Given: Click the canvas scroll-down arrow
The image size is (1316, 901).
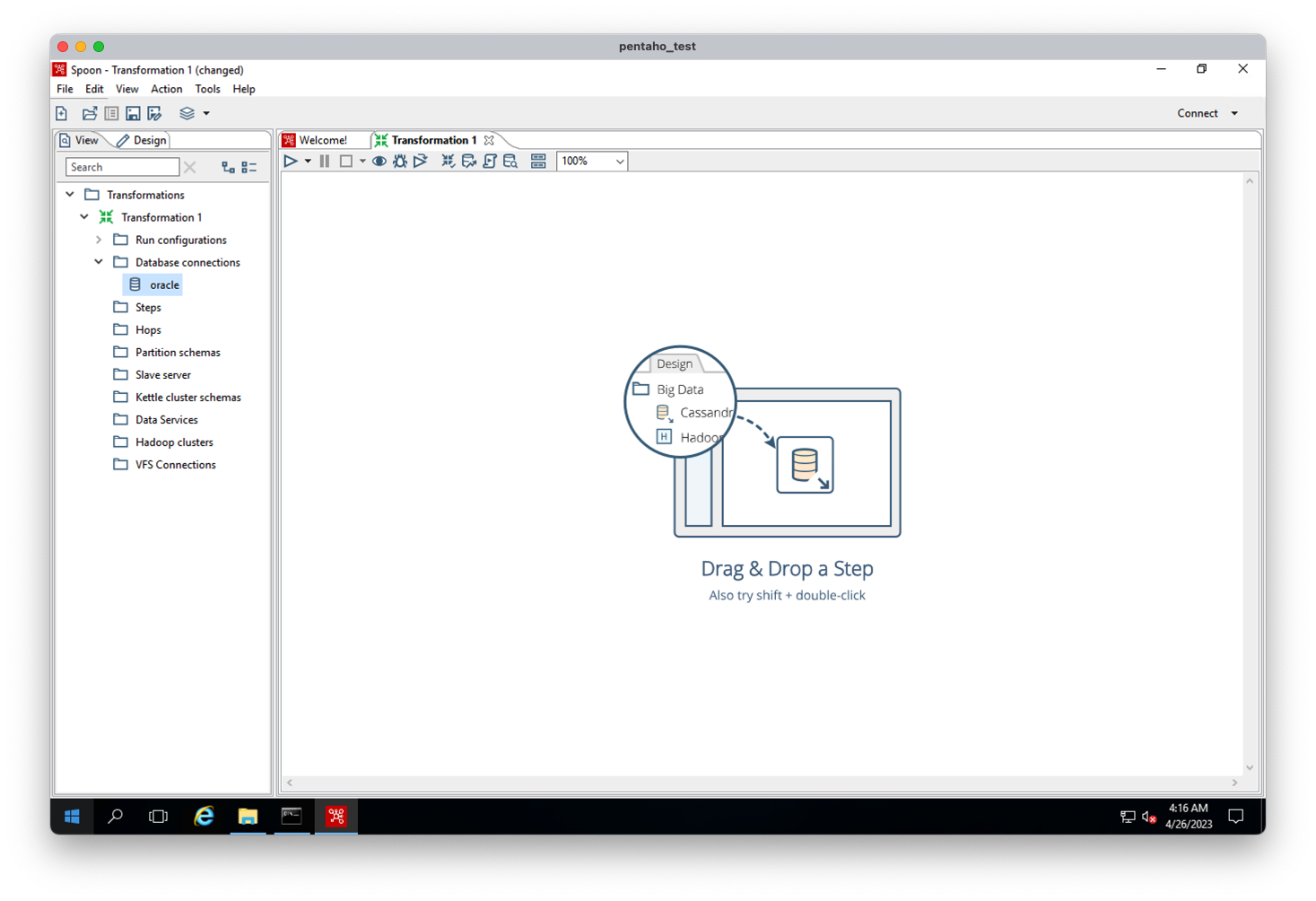Looking at the screenshot, I should point(1250,768).
